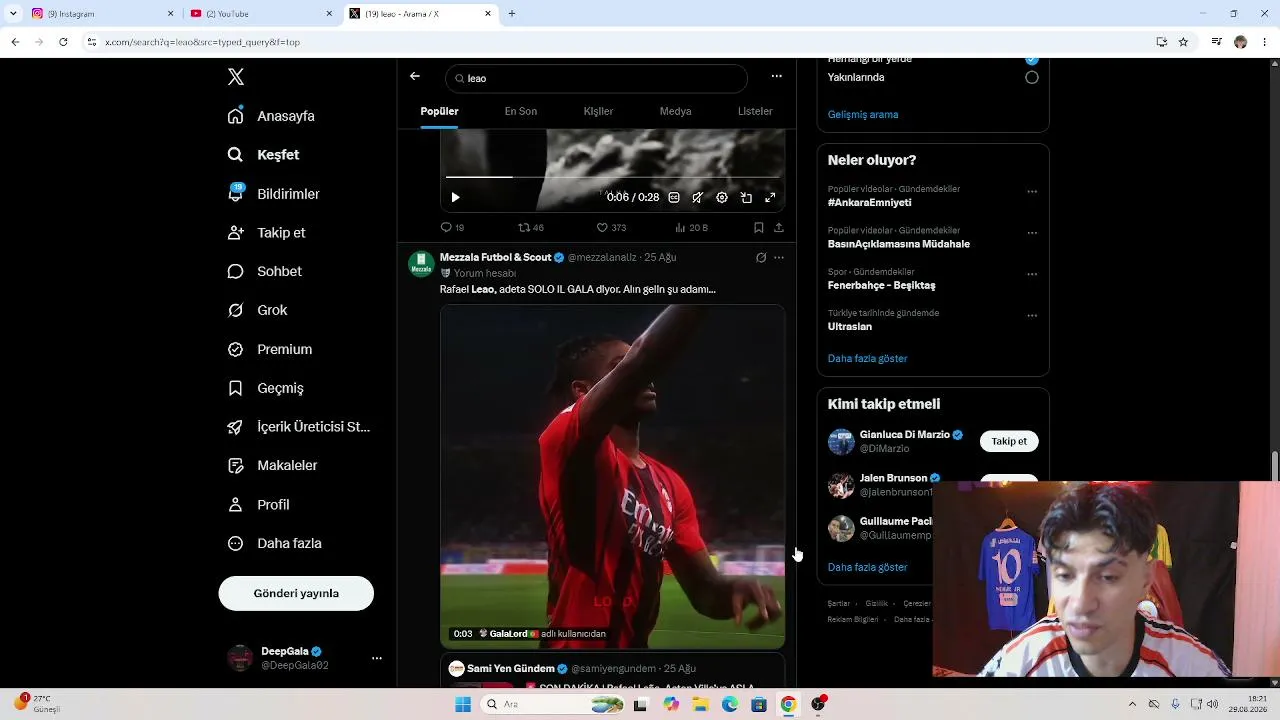View analytics showing 20 B views
The height and width of the screenshot is (720, 1280).
point(691,228)
